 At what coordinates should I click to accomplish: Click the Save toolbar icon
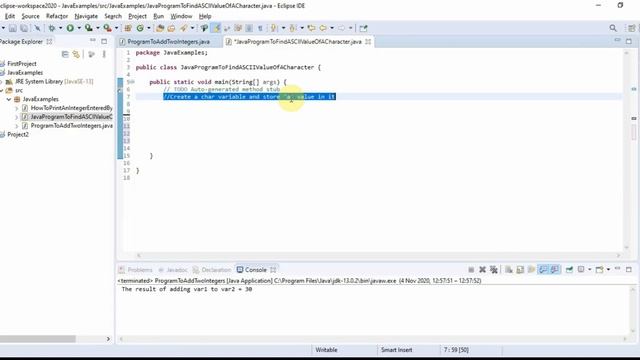[x=13, y=28]
